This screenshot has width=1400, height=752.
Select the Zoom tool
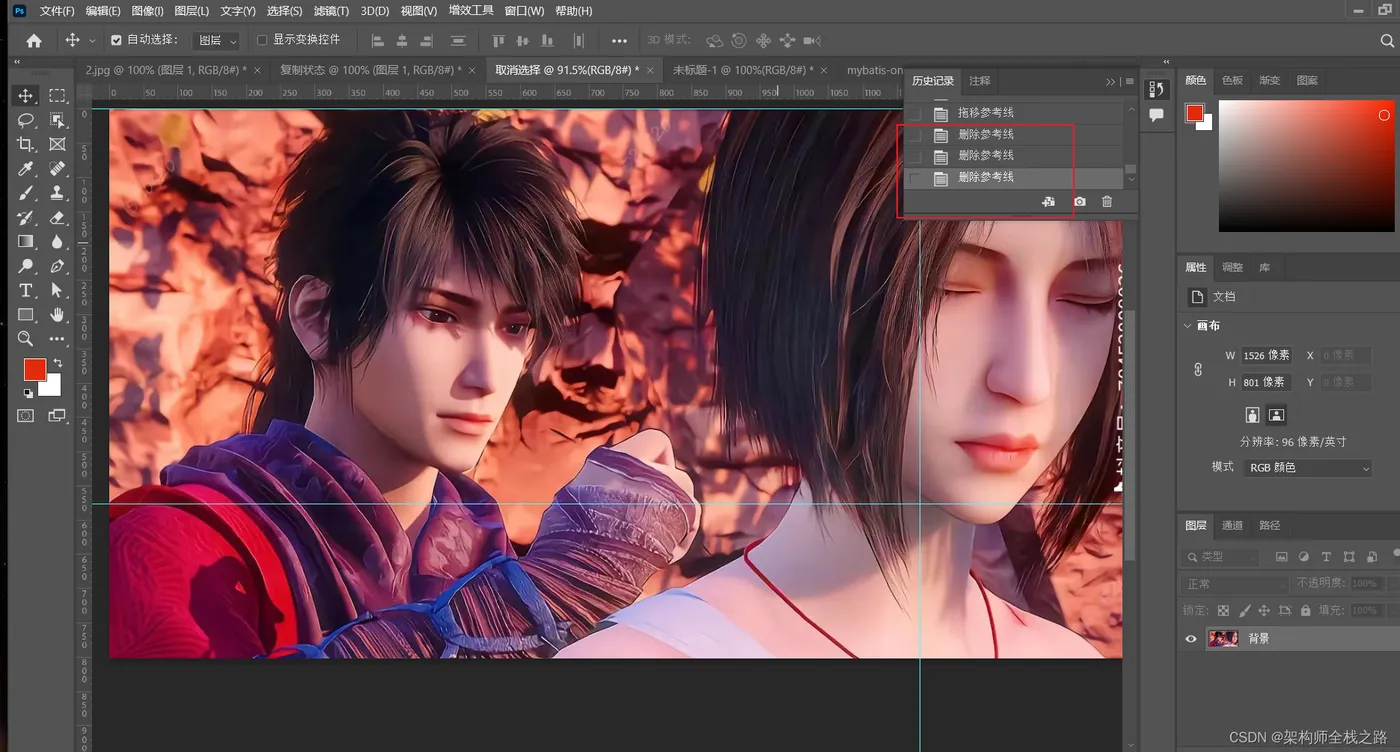(x=26, y=339)
